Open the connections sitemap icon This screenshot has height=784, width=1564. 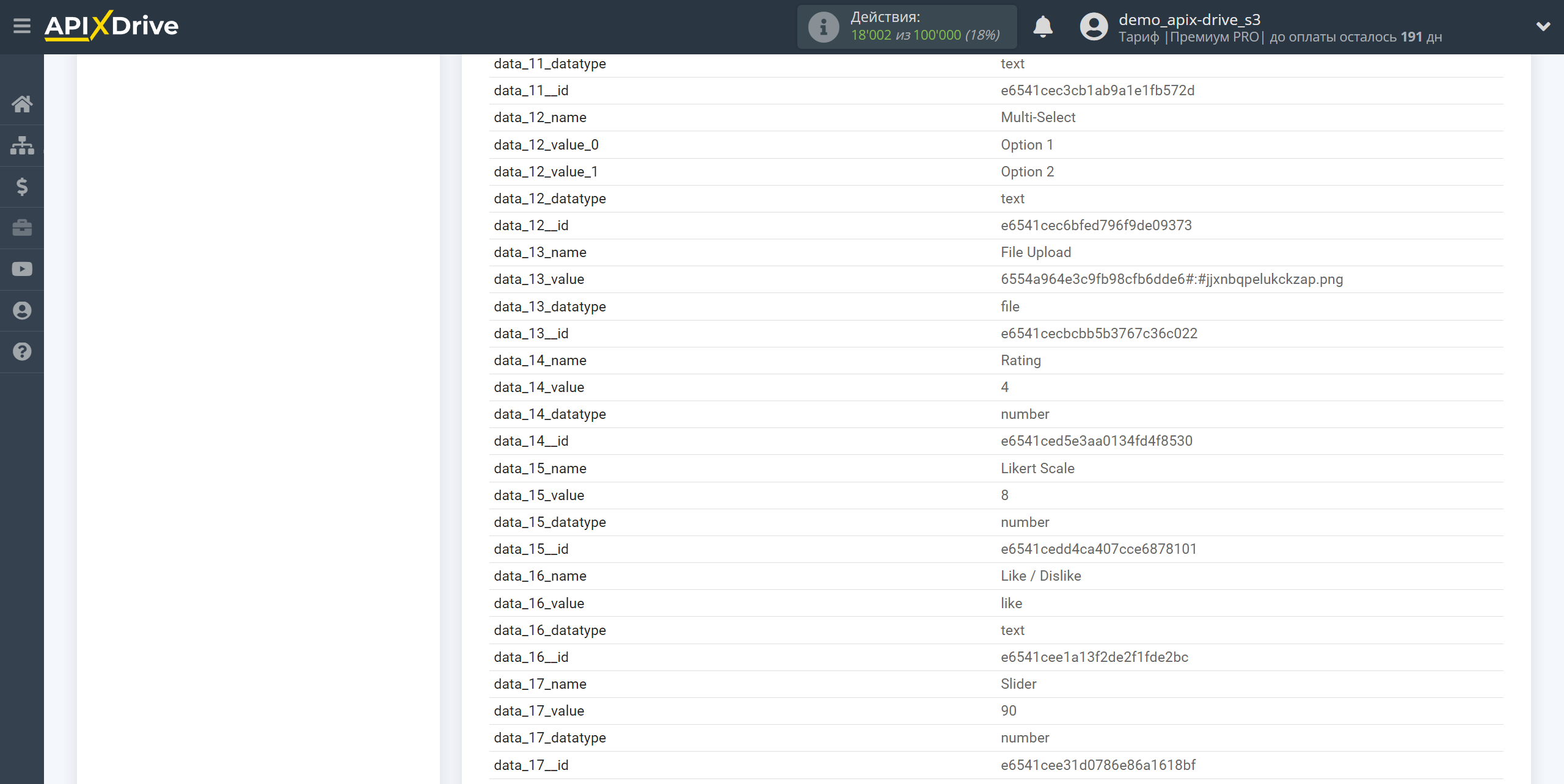tap(22, 145)
